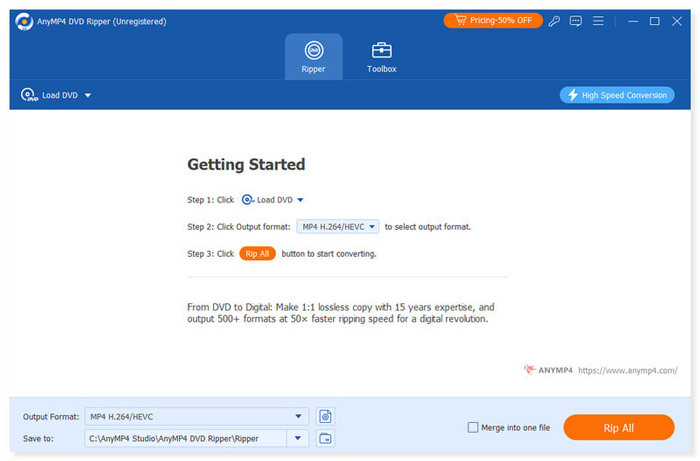Viewport: 700px width, 461px height.
Task: Open the Pricing-50% OFF offer
Action: (x=493, y=21)
